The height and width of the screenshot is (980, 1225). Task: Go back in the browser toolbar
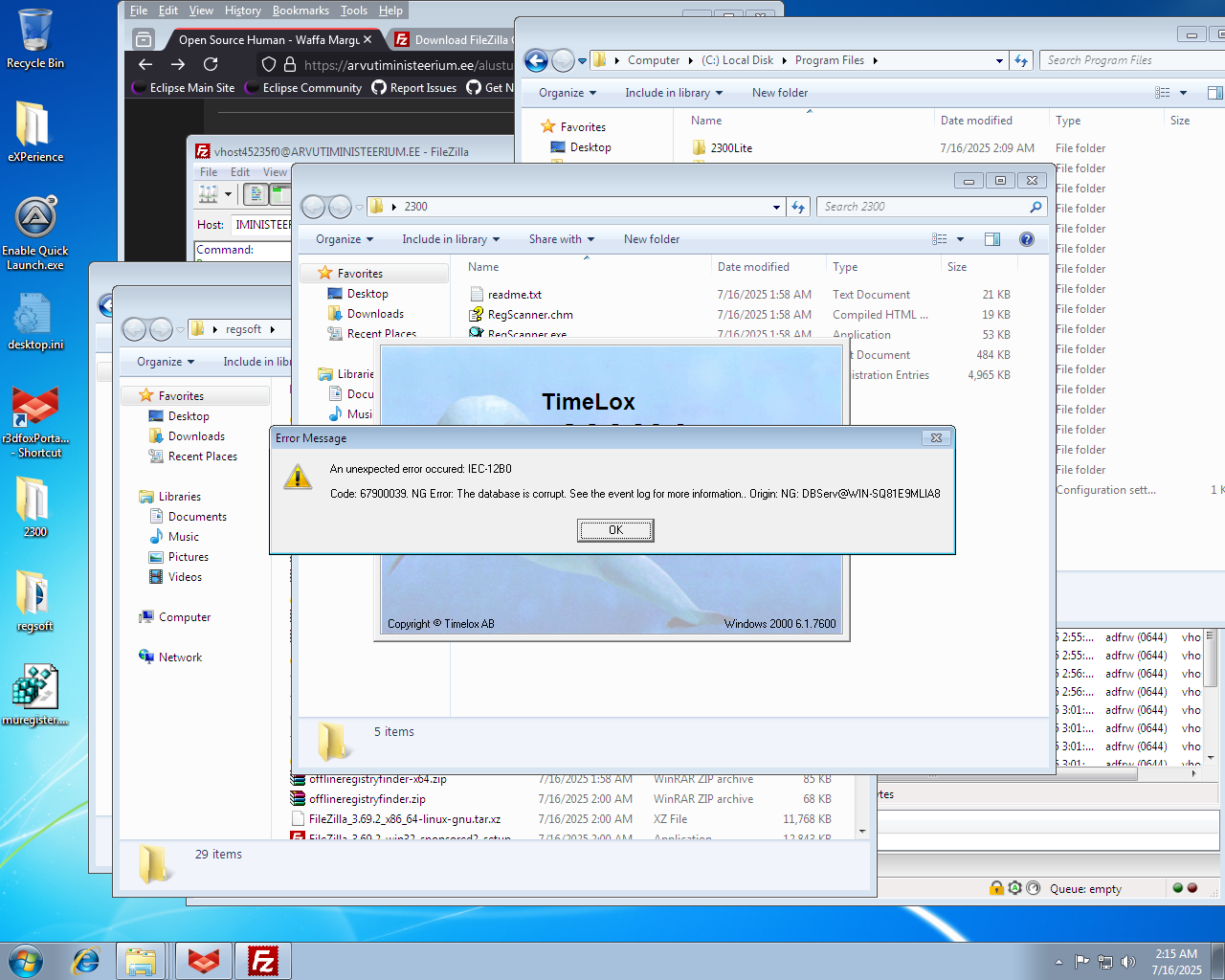tap(145, 64)
